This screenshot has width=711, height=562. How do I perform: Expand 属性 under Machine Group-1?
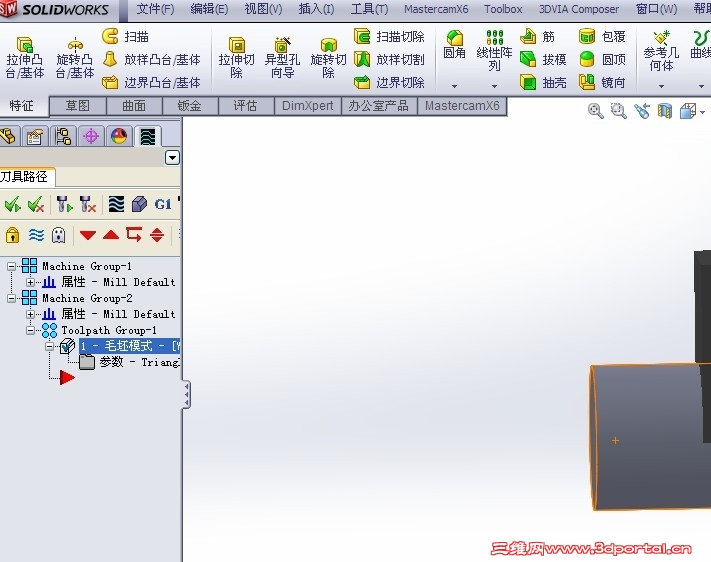tap(30, 282)
